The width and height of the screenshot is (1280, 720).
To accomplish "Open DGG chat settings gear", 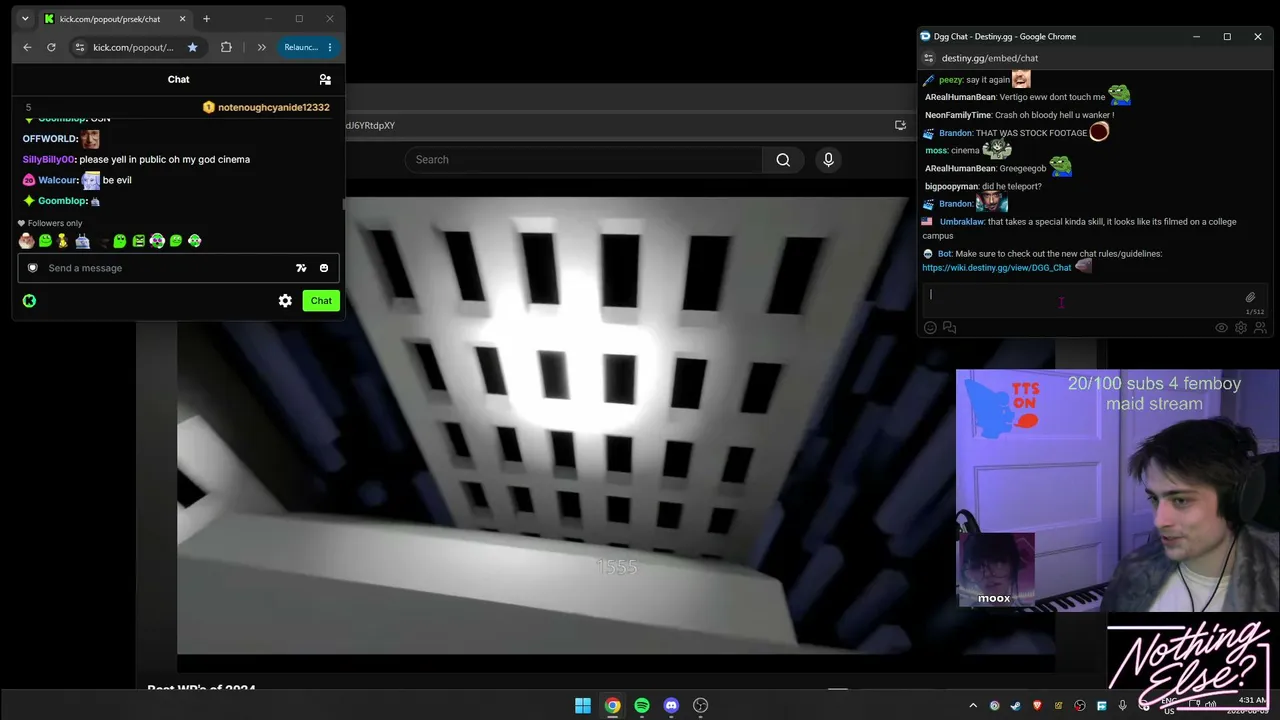I will [1241, 328].
